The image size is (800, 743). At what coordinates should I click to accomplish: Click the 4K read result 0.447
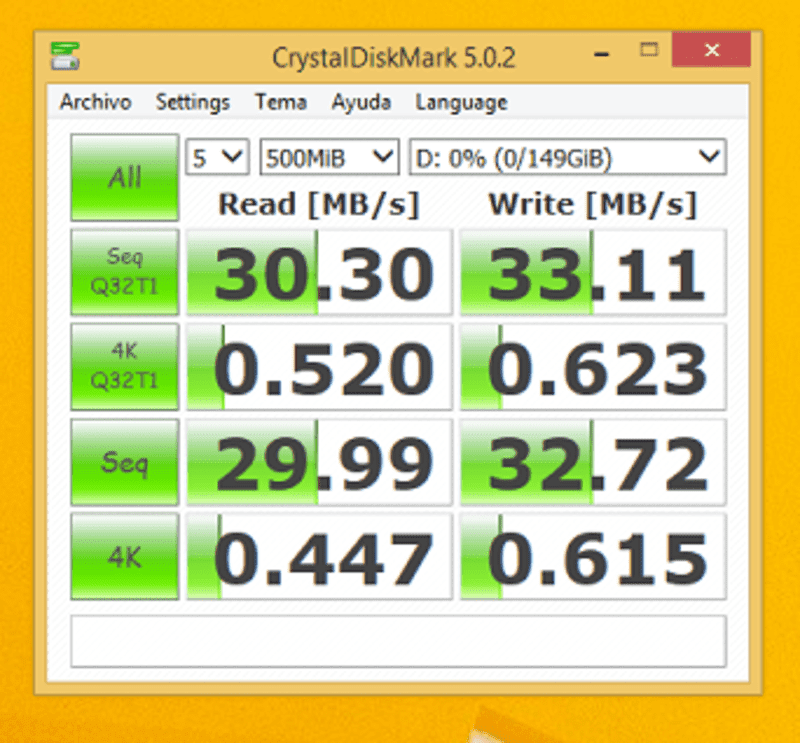[319, 557]
